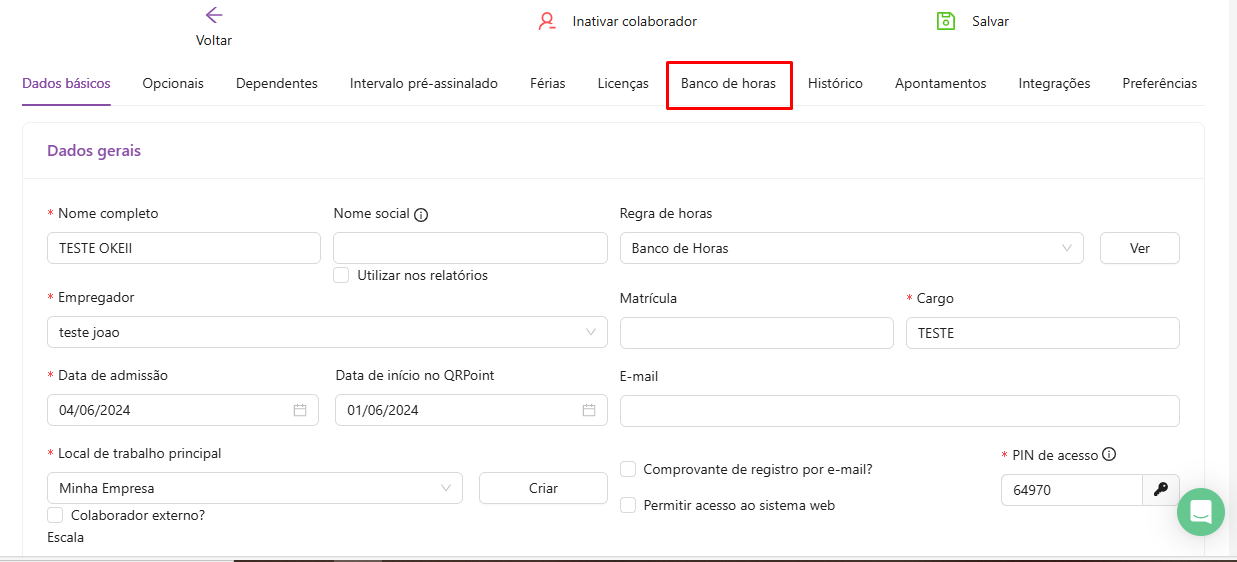Check Comprovante de registro por e-mail
The height and width of the screenshot is (562, 1237).
[x=628, y=469]
